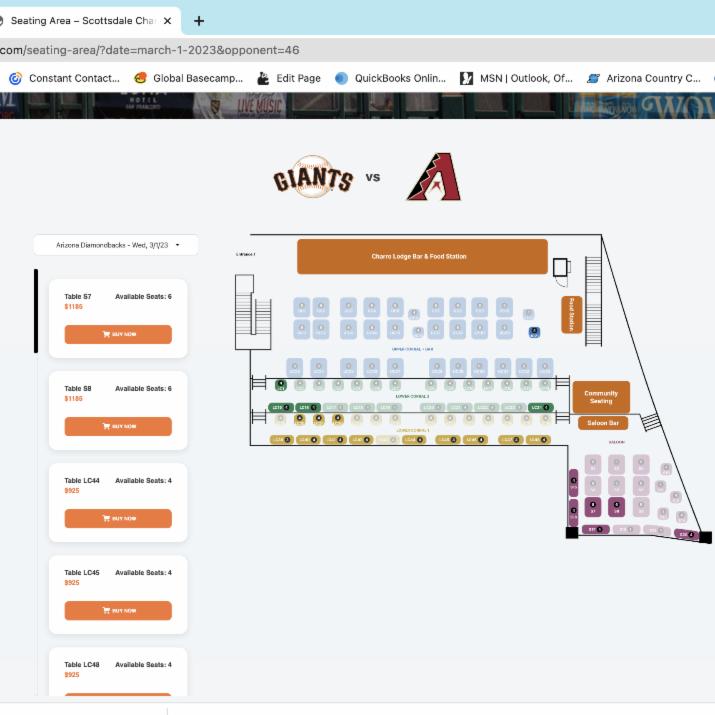Select dark purple Saloon table S15 on map
The image size is (715, 715).
(574, 484)
